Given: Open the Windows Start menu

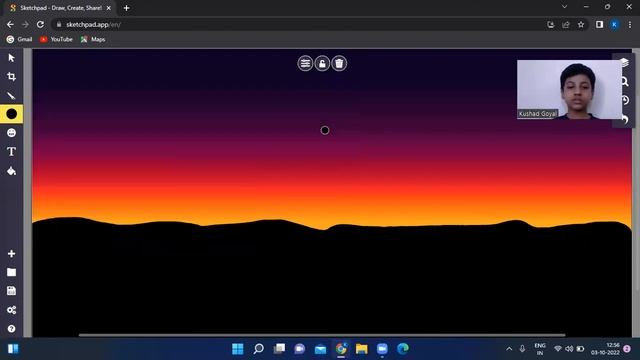Looking at the screenshot, I should coord(238,349).
